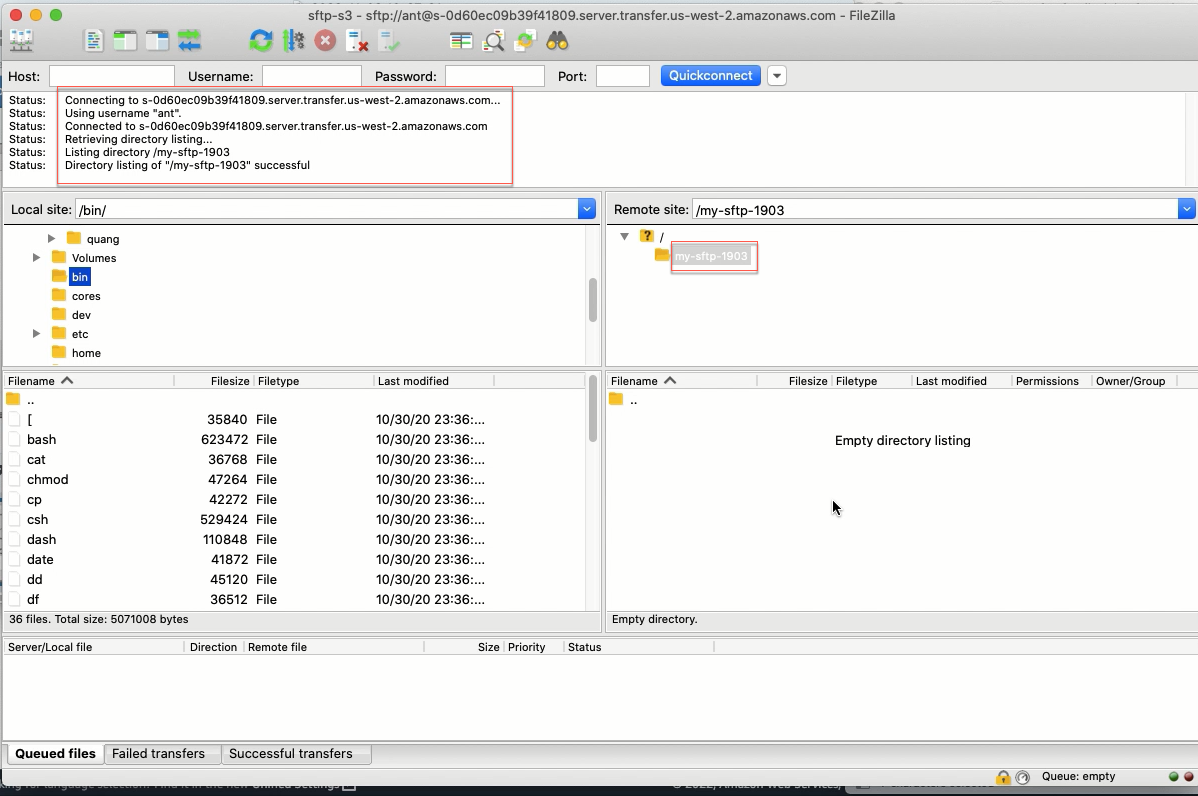Collapse the remote root tree node
This screenshot has height=796, width=1198.
[x=624, y=236]
